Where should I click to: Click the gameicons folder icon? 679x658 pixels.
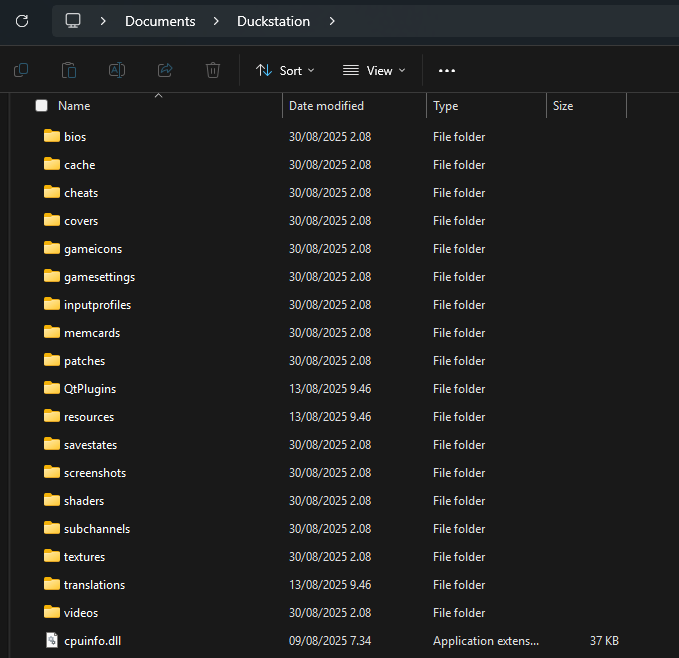[52, 248]
